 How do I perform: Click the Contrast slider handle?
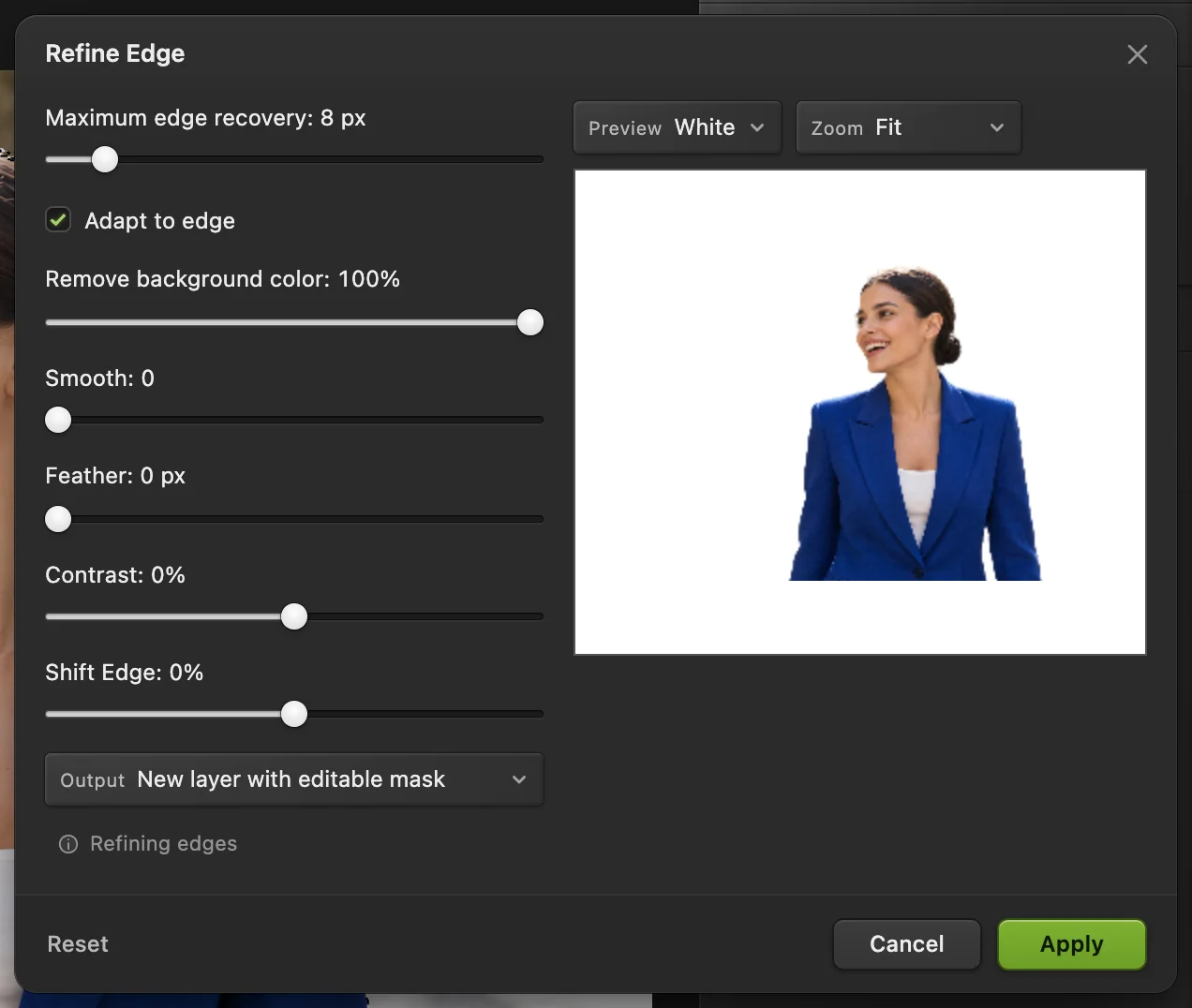pos(294,616)
